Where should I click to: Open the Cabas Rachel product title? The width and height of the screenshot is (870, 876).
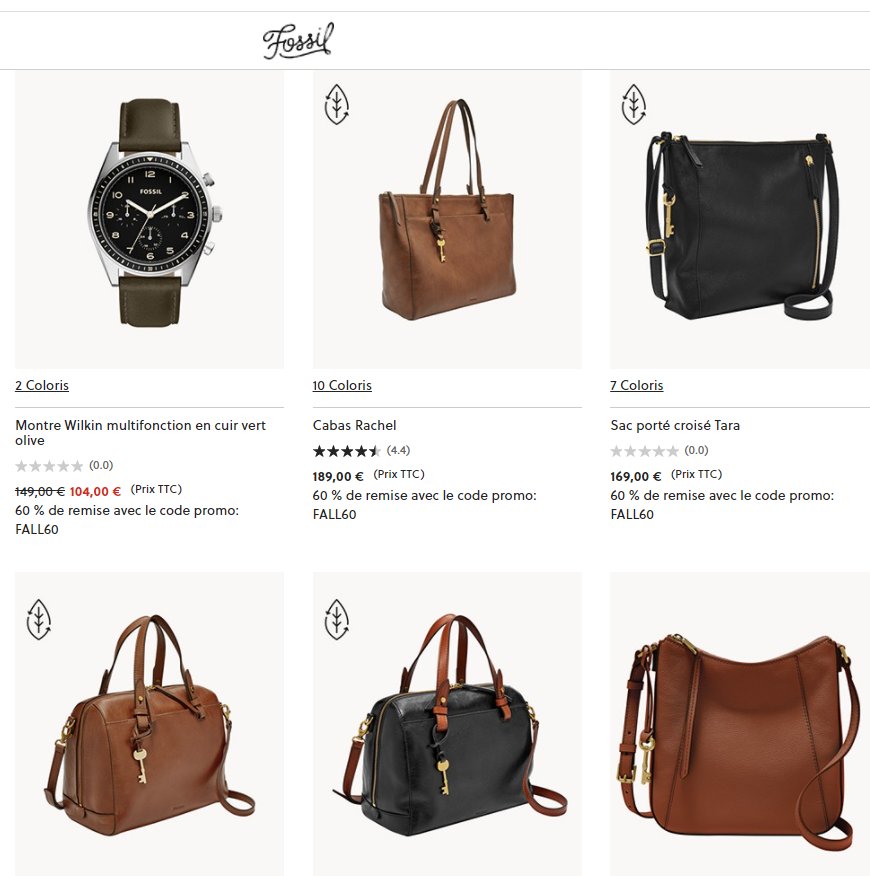click(354, 425)
